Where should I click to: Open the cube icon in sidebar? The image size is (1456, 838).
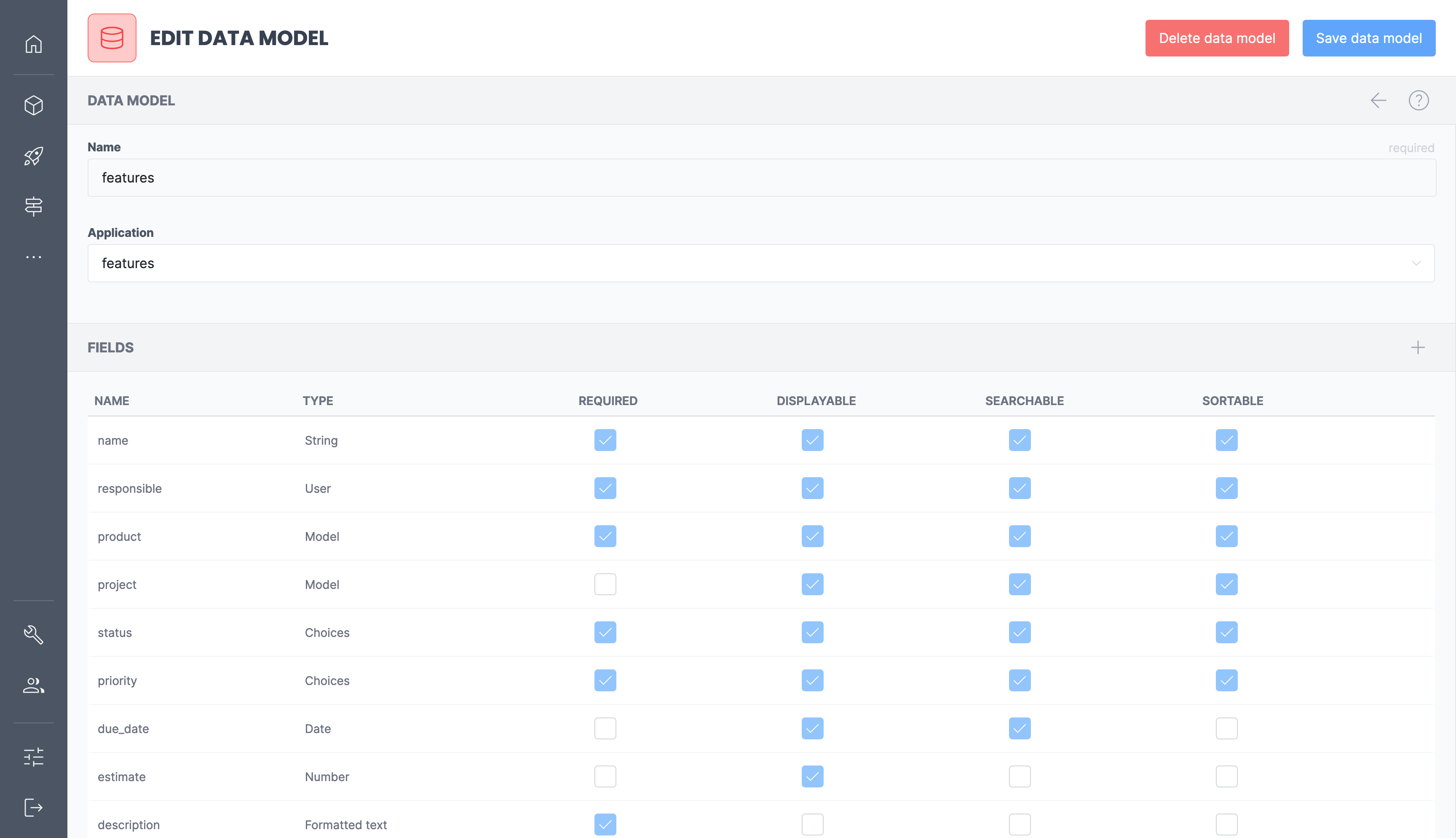pos(33,105)
